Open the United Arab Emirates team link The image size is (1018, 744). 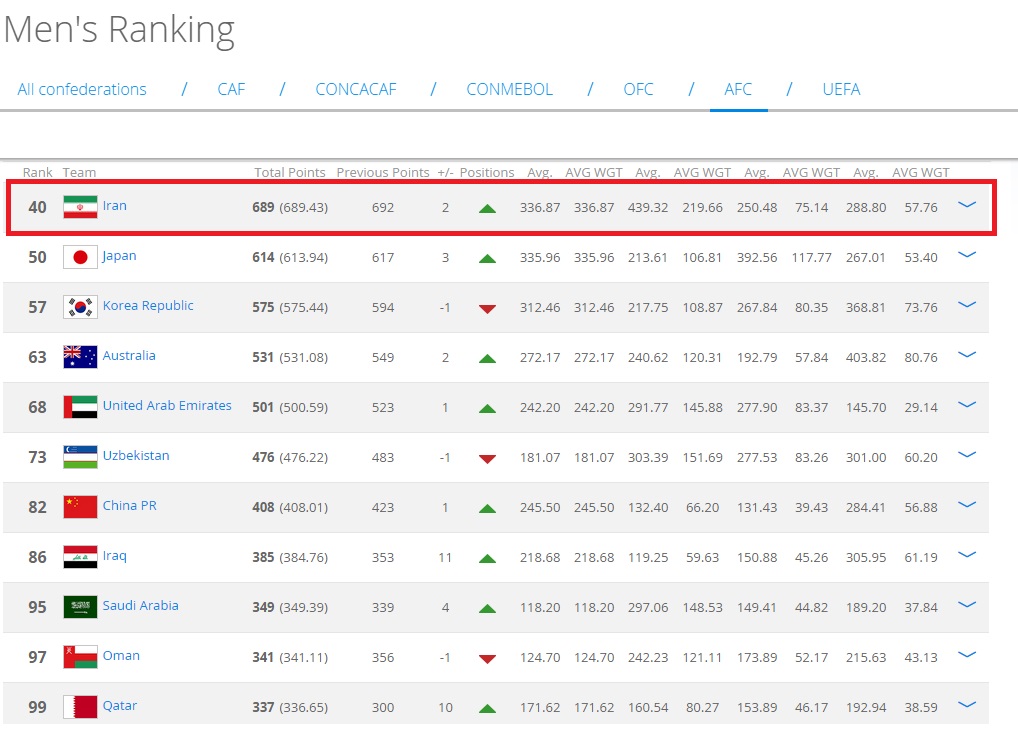click(x=167, y=406)
